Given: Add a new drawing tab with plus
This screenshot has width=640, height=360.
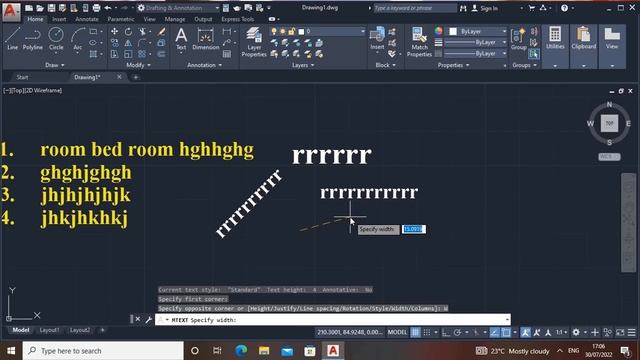Looking at the screenshot, I should [x=136, y=77].
